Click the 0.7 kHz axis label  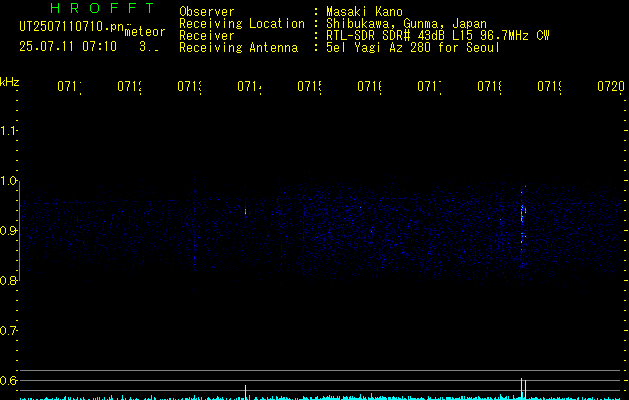click(8, 331)
